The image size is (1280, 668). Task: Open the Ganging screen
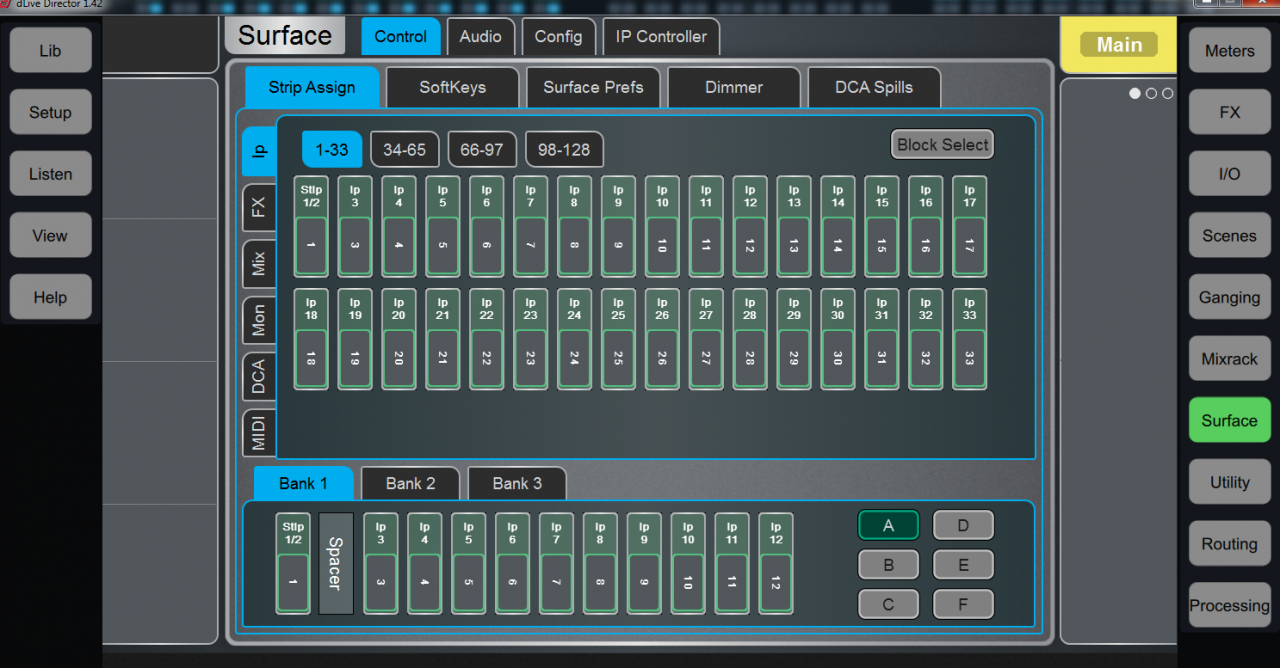pos(1229,297)
